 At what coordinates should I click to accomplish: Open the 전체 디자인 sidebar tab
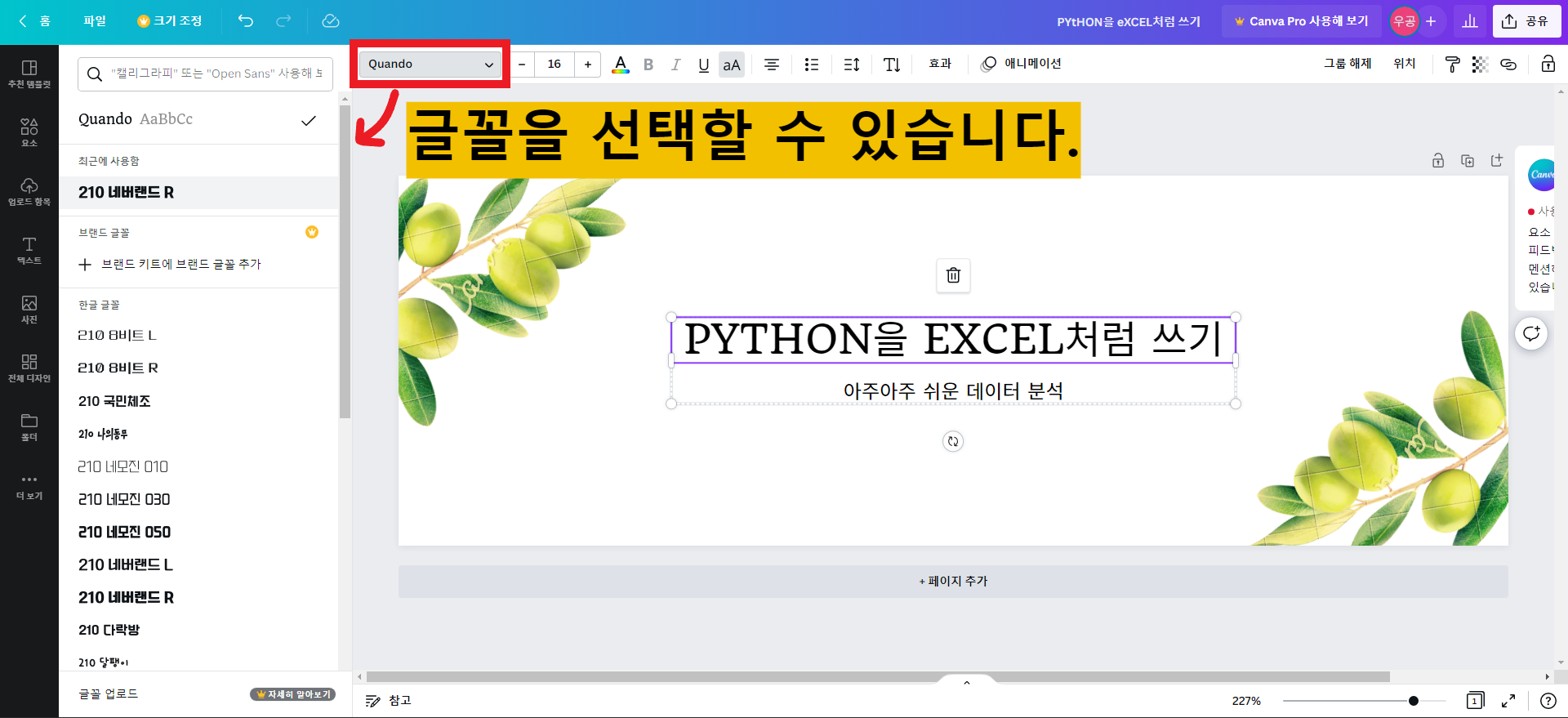tap(29, 368)
